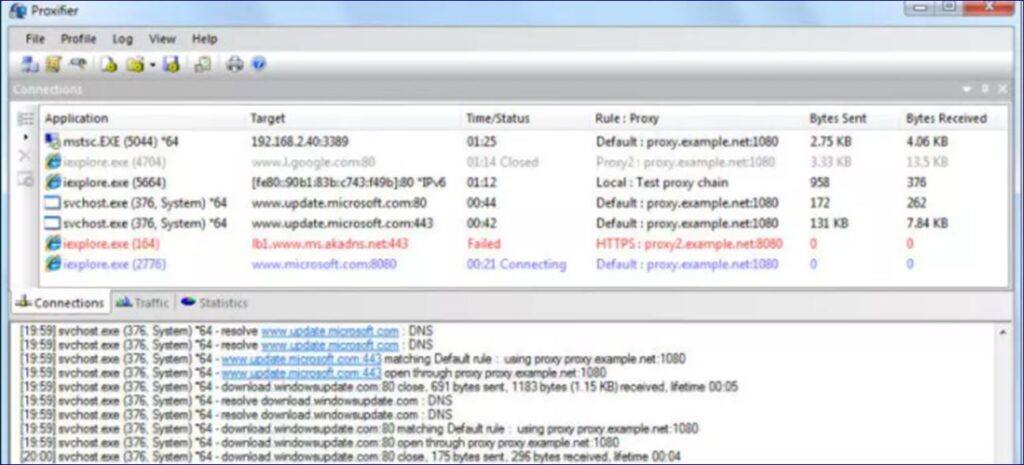1024x465 pixels.
Task: Open the Log menu
Action: coord(122,39)
